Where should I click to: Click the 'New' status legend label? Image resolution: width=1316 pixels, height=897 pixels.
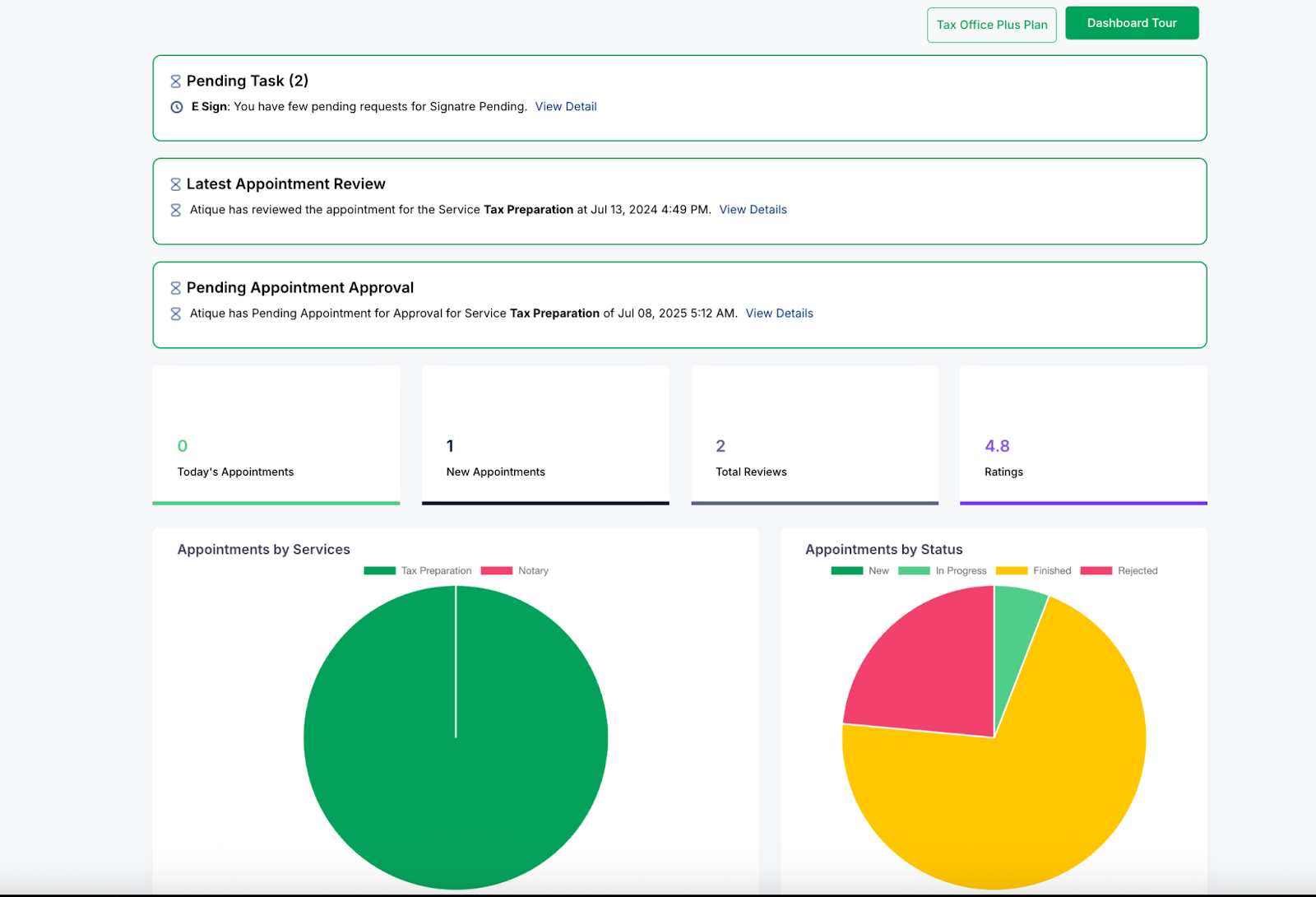(x=878, y=570)
